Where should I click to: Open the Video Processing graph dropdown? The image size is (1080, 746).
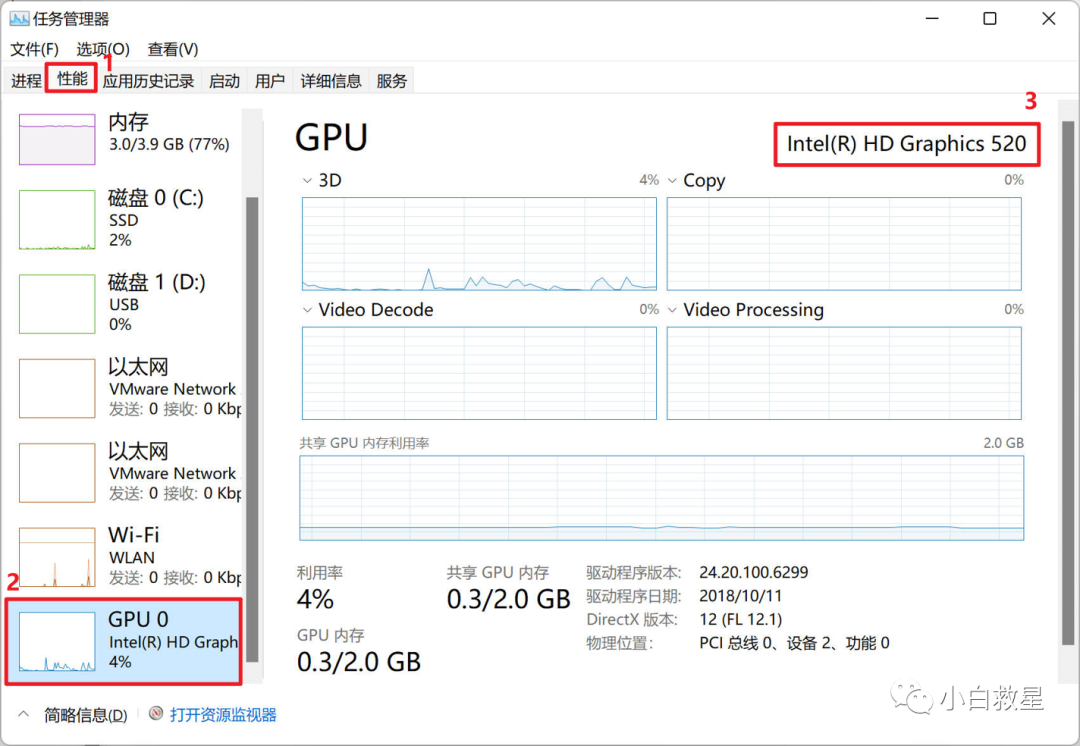672,310
